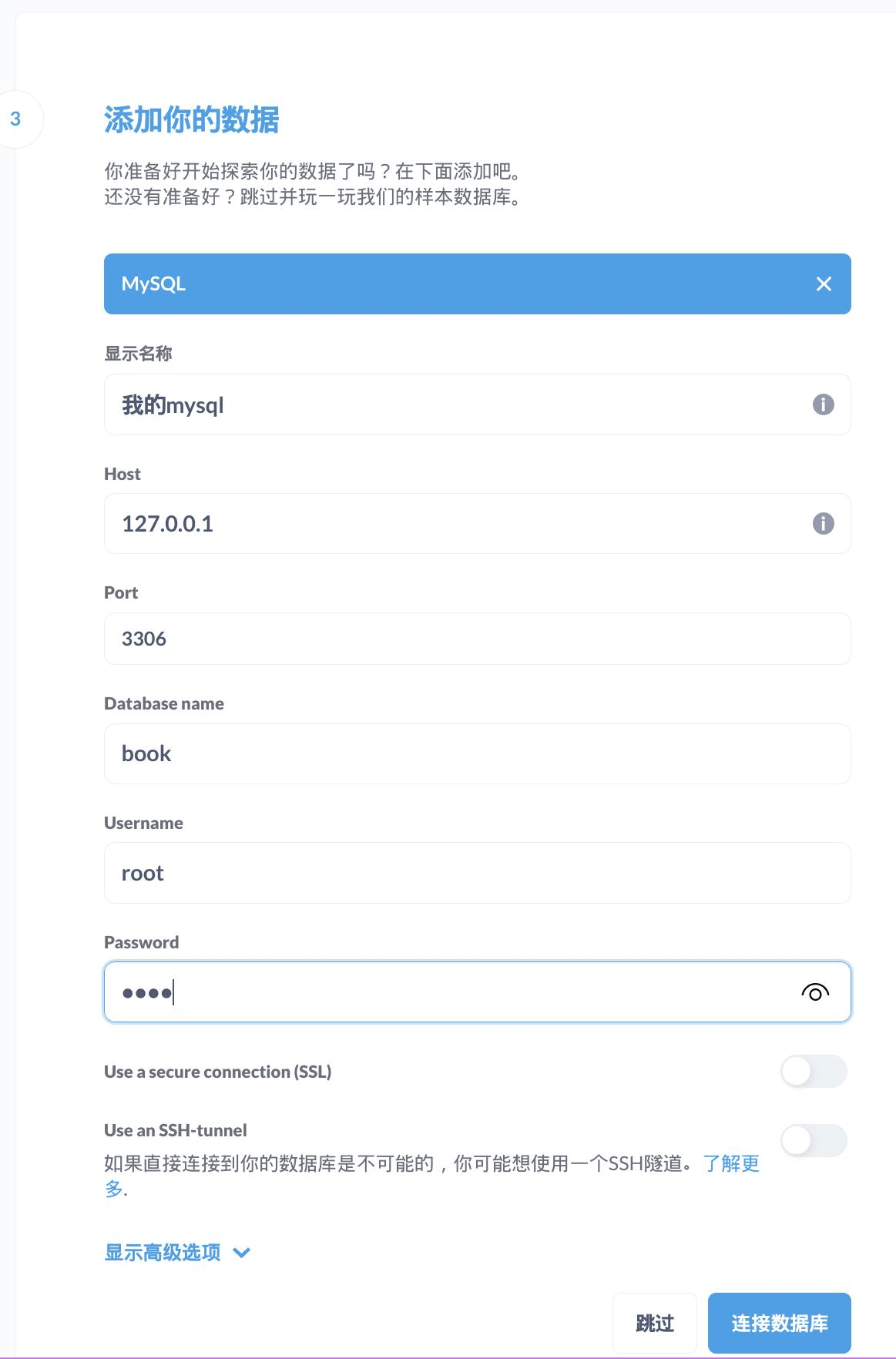Open the MySQL database type selector
This screenshot has width=896, height=1359.
point(478,284)
